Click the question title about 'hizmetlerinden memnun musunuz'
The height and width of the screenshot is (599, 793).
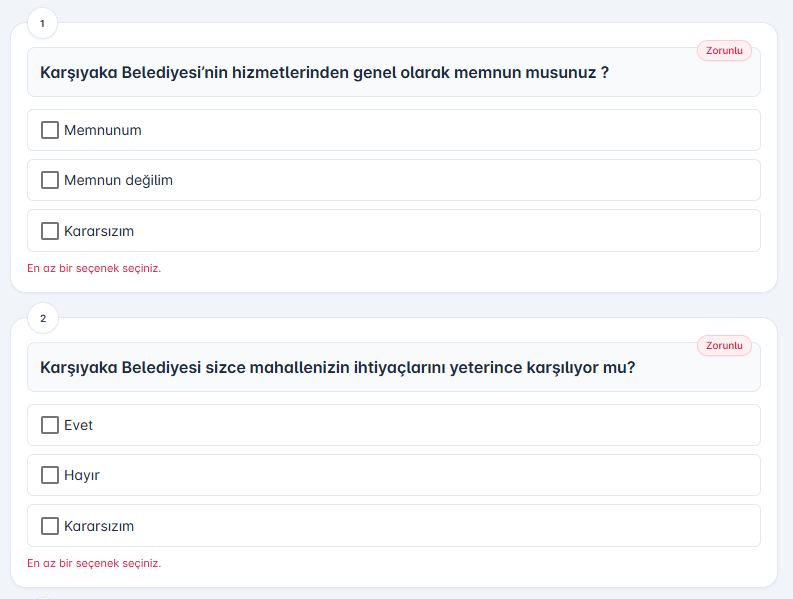click(325, 73)
